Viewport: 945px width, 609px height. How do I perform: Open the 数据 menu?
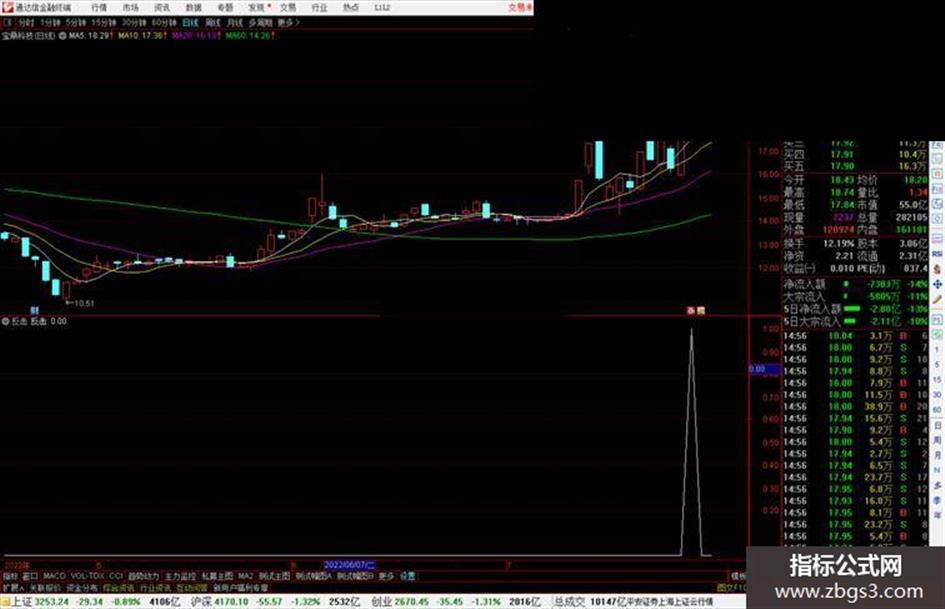(193, 7)
